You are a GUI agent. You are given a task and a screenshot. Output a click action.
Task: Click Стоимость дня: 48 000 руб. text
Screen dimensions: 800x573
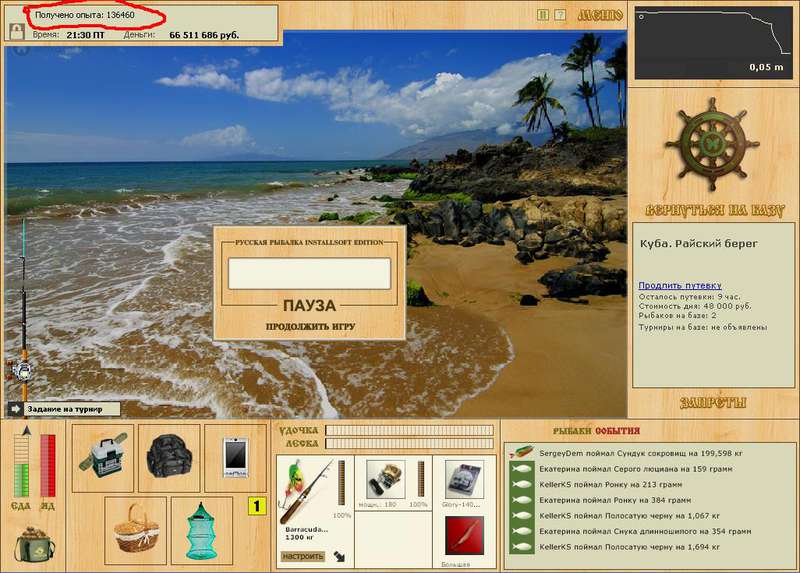[x=695, y=306]
